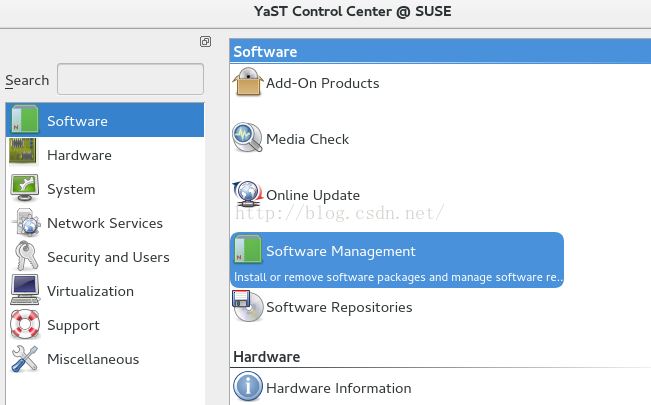The image size is (651, 405).
Task: Launch Software Management module
Action: 340,251
